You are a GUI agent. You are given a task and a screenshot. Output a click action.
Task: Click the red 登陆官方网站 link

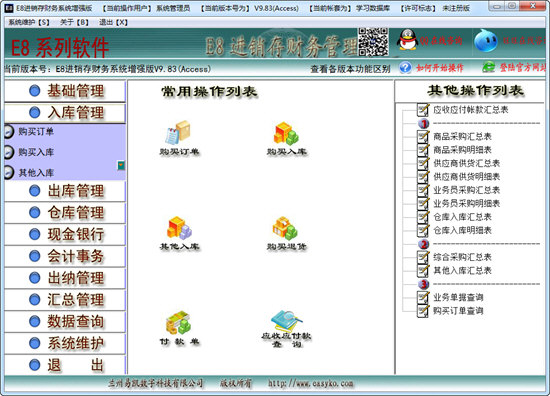coord(523,67)
